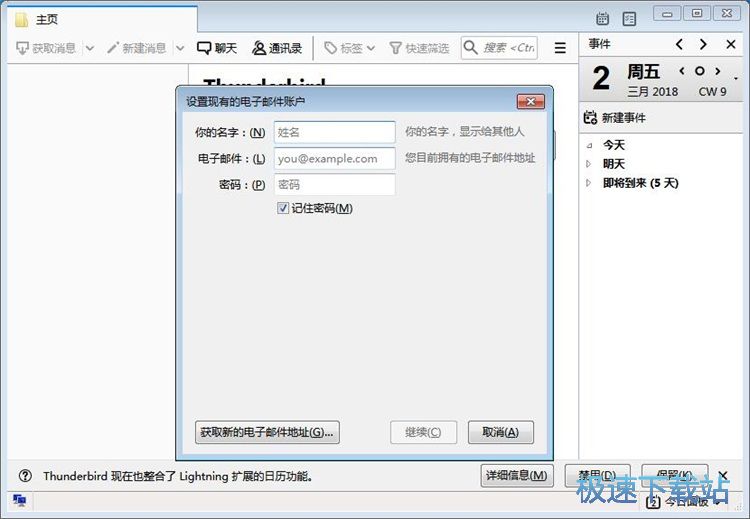Select the Home (主页) tab
Viewport: 750px width, 519px height.
pos(101,19)
